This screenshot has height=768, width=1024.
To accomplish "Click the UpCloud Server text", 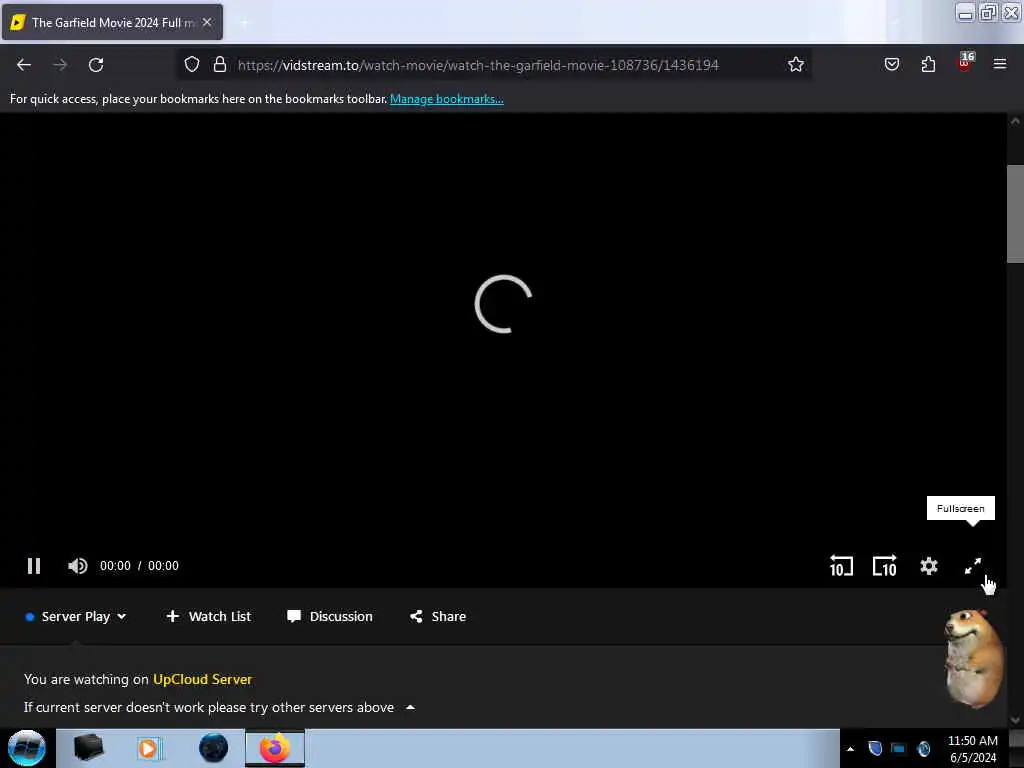I will click(x=202, y=679).
